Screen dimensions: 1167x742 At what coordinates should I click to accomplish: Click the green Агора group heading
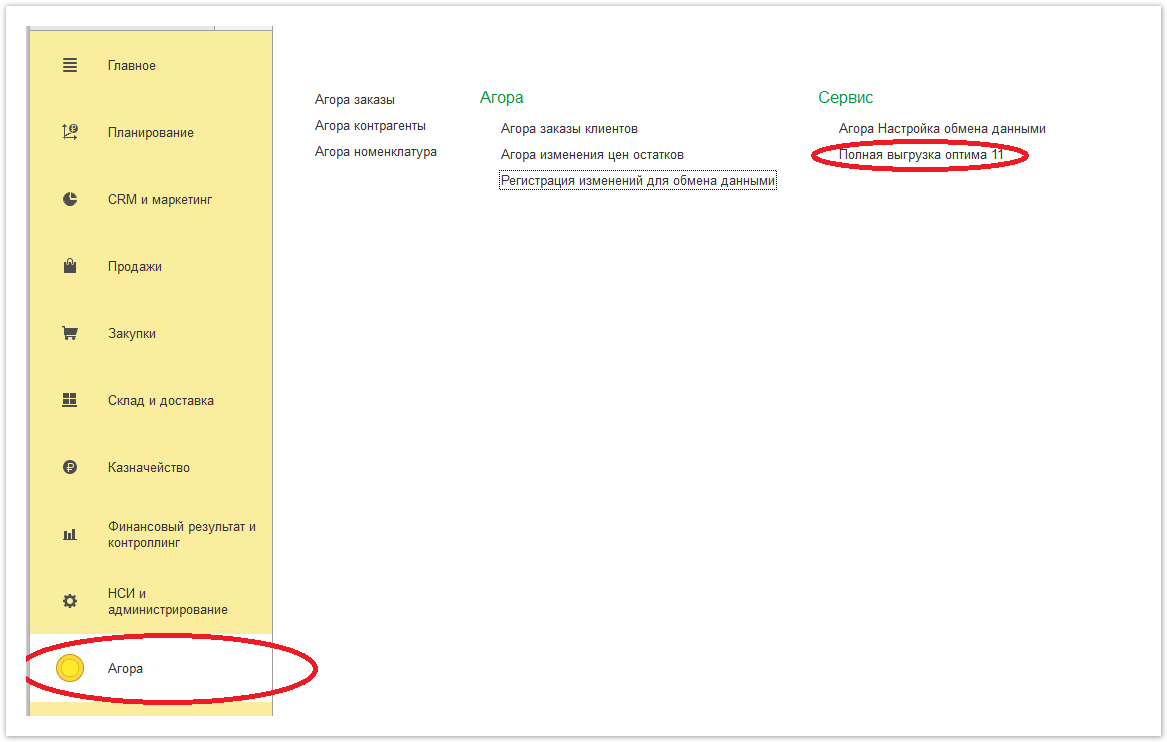502,97
